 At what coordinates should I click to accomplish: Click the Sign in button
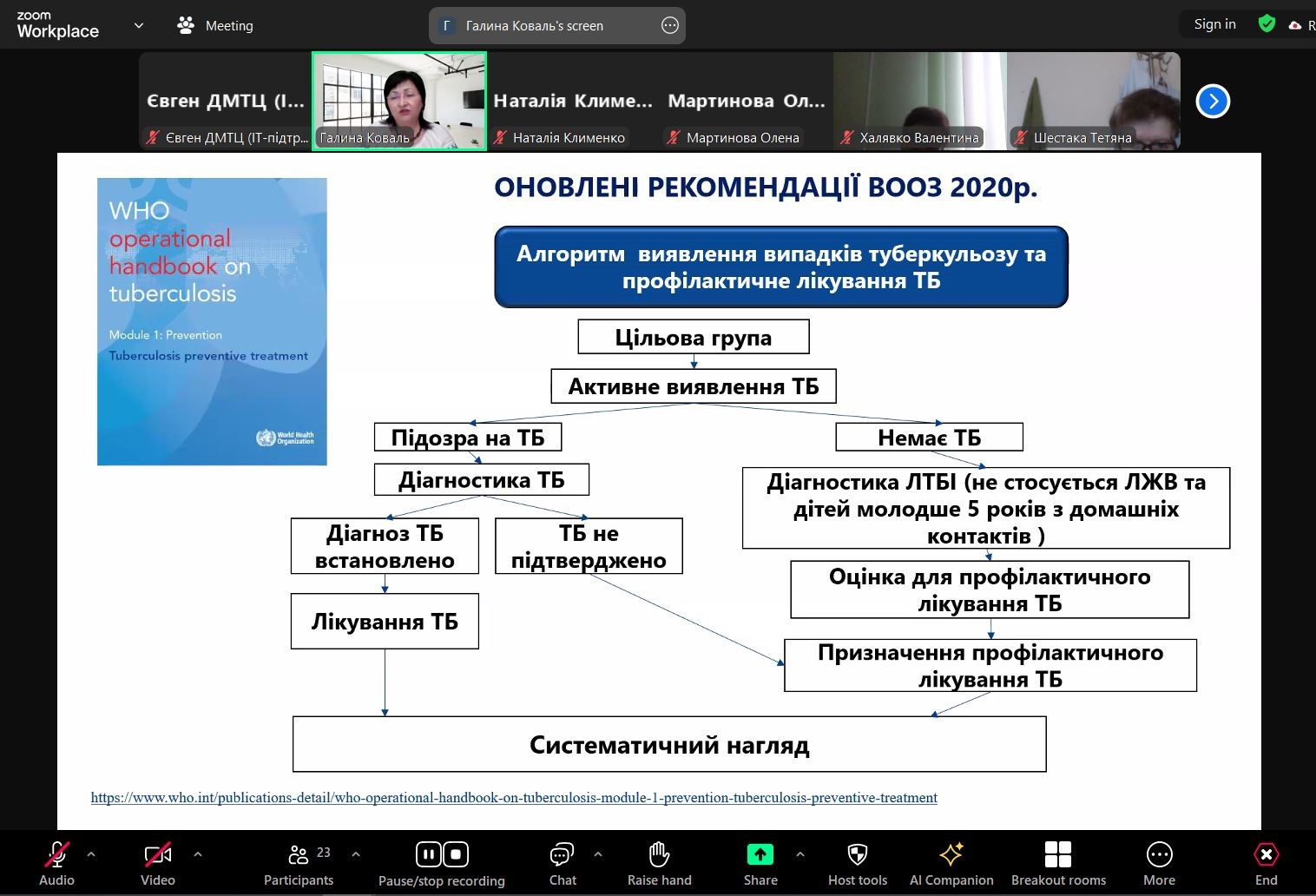[x=1214, y=24]
